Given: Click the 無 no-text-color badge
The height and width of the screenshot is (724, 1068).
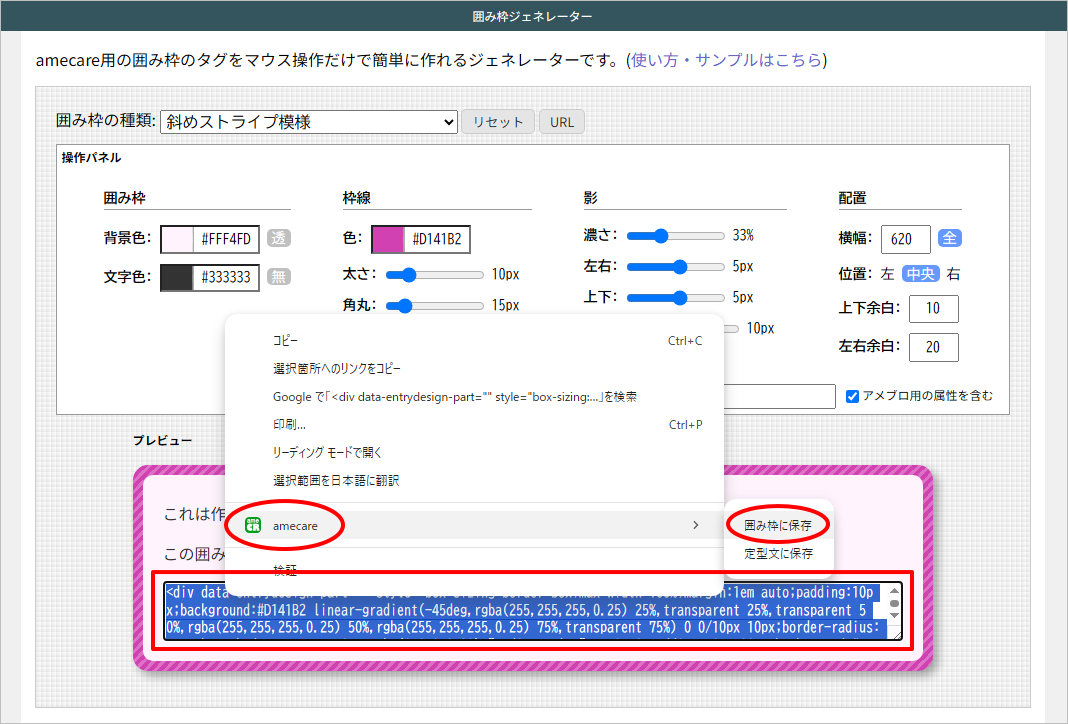Looking at the screenshot, I should 279,276.
